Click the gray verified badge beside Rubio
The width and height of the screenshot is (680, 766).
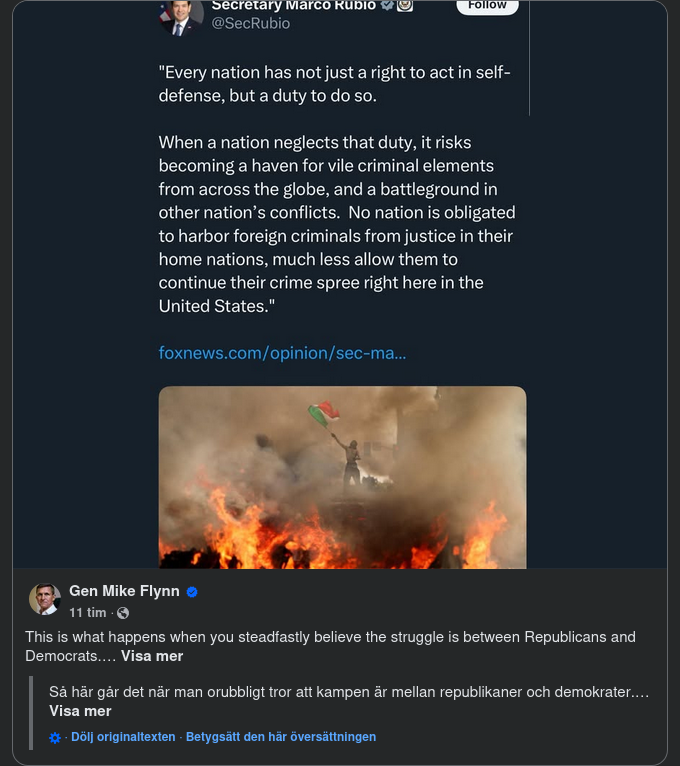(x=386, y=5)
